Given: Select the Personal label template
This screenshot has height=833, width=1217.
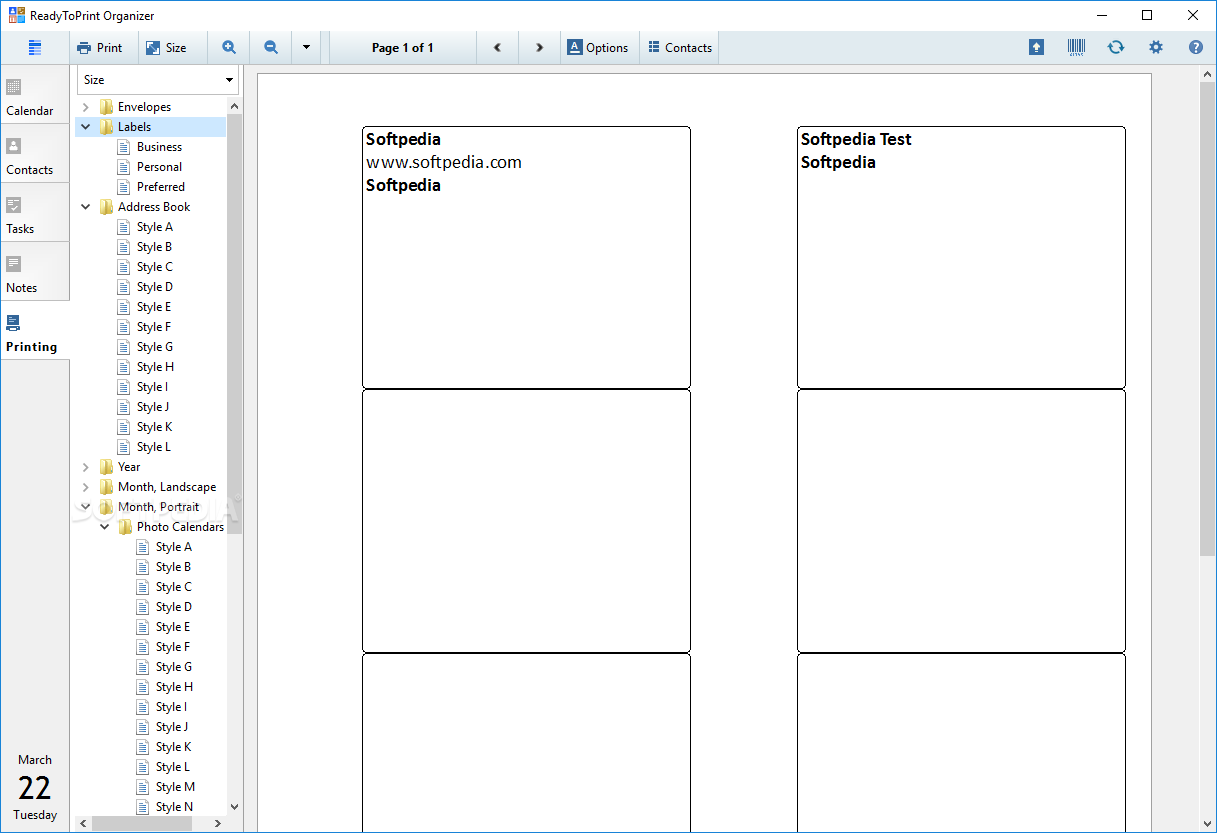Looking at the screenshot, I should (159, 167).
